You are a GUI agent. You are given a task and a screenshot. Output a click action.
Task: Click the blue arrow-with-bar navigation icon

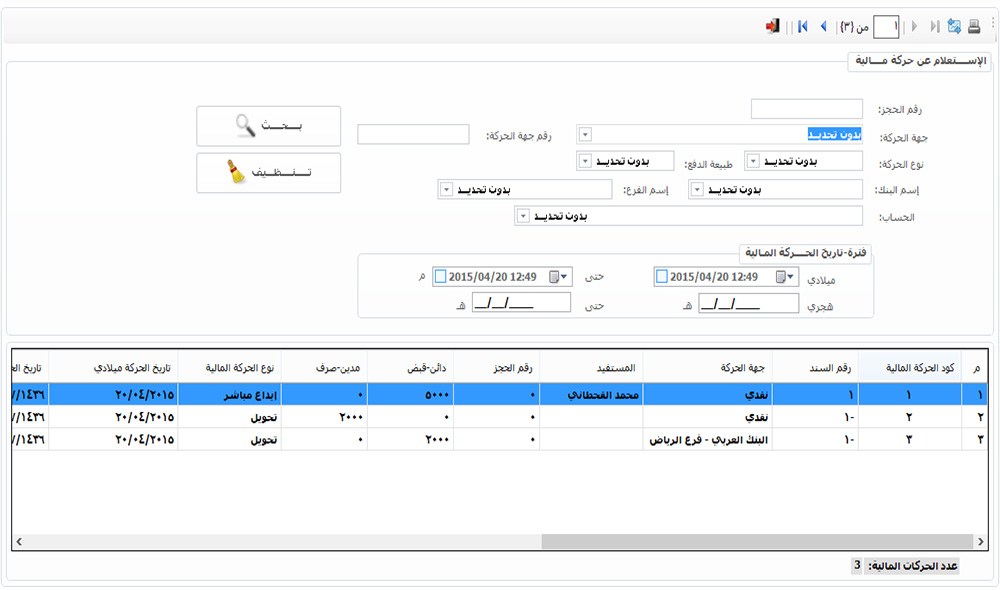[802, 27]
